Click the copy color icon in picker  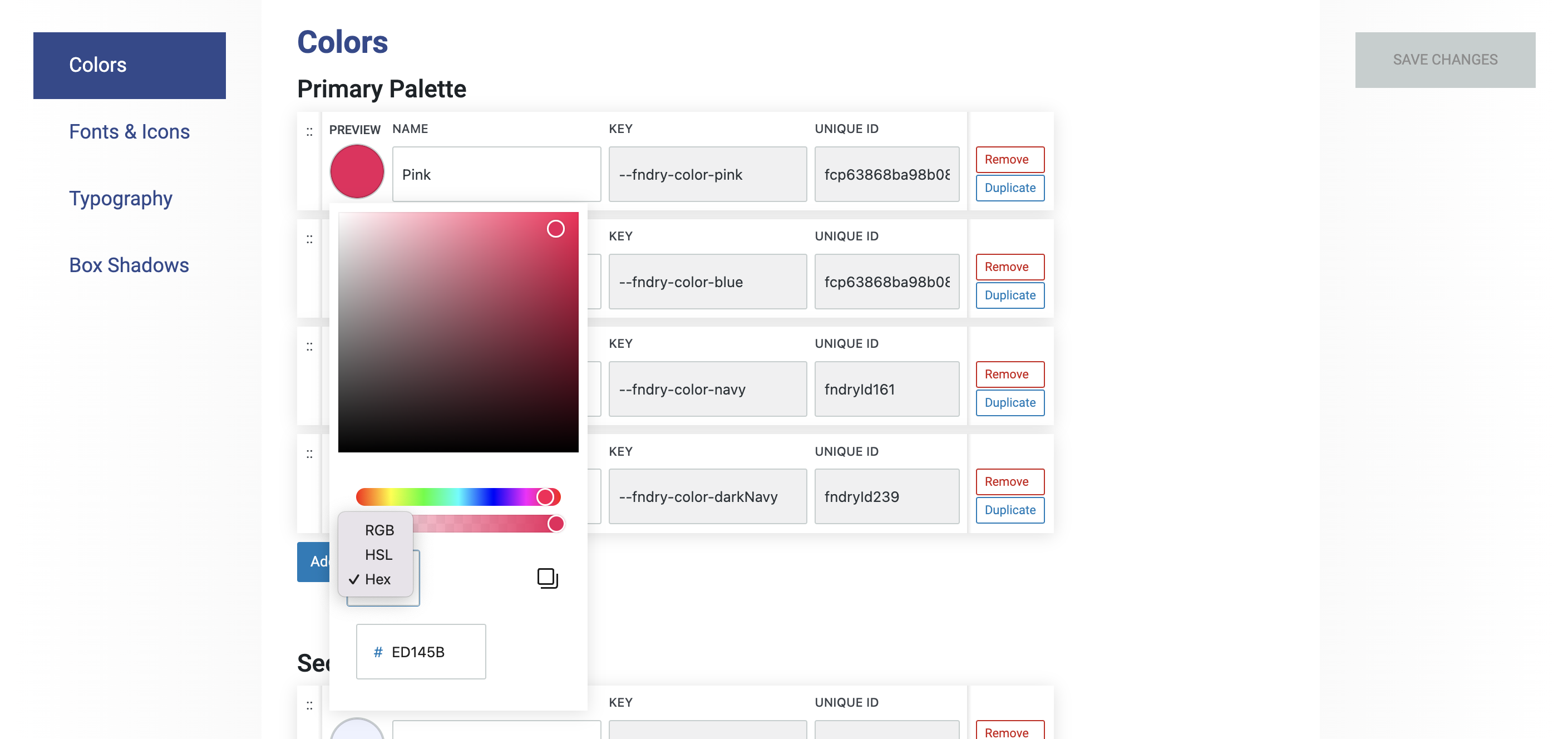(x=547, y=578)
